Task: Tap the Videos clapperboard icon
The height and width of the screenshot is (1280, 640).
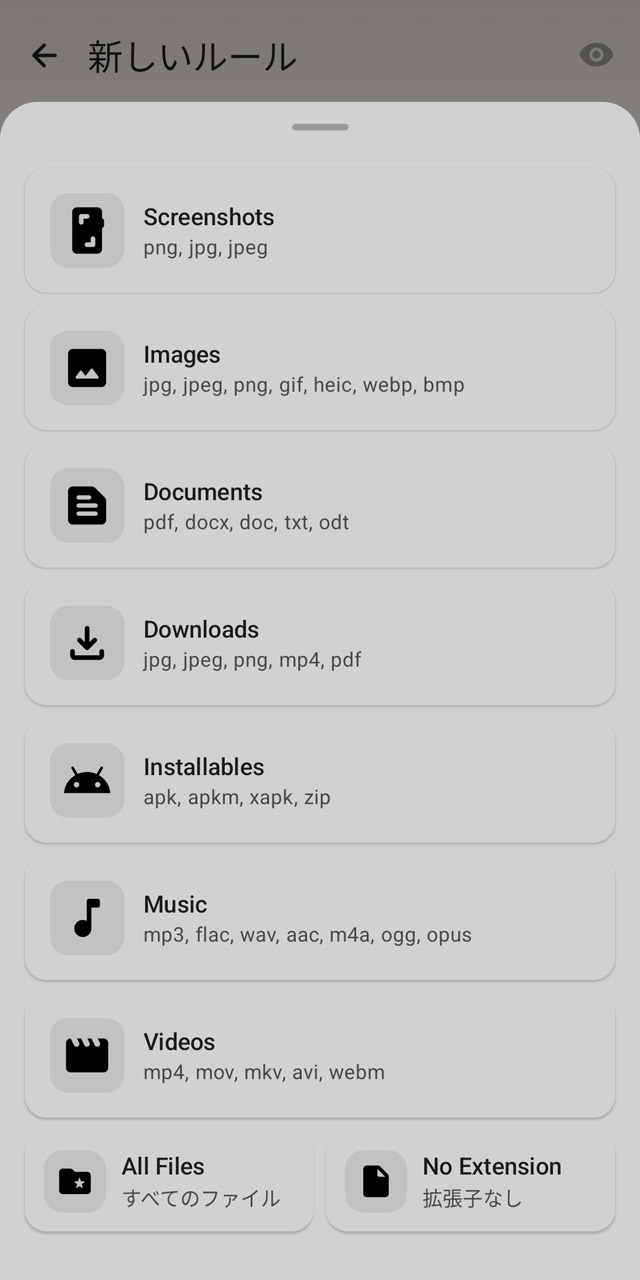Action: (x=87, y=1055)
